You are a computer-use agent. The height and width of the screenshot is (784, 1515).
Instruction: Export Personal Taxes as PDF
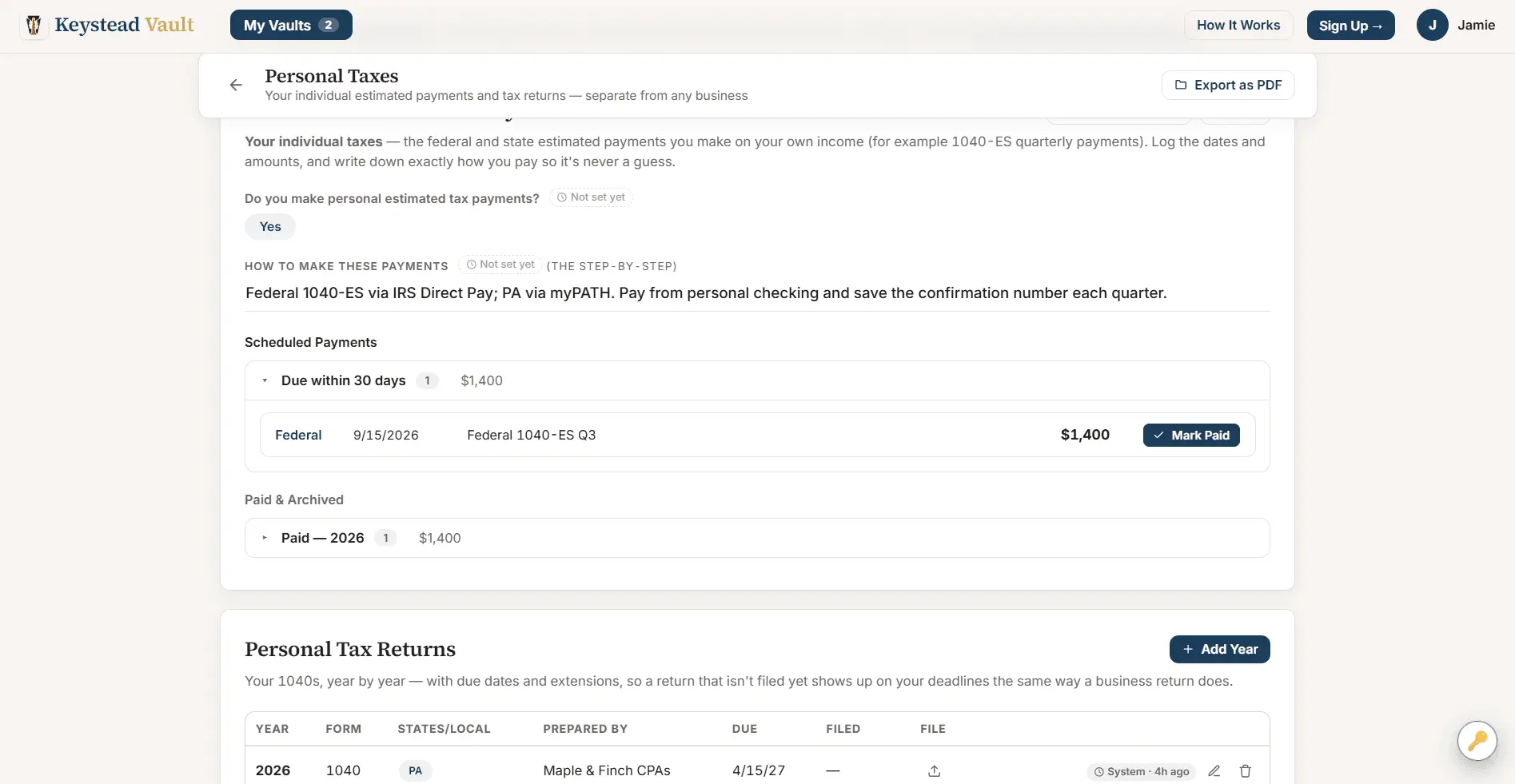point(1228,86)
